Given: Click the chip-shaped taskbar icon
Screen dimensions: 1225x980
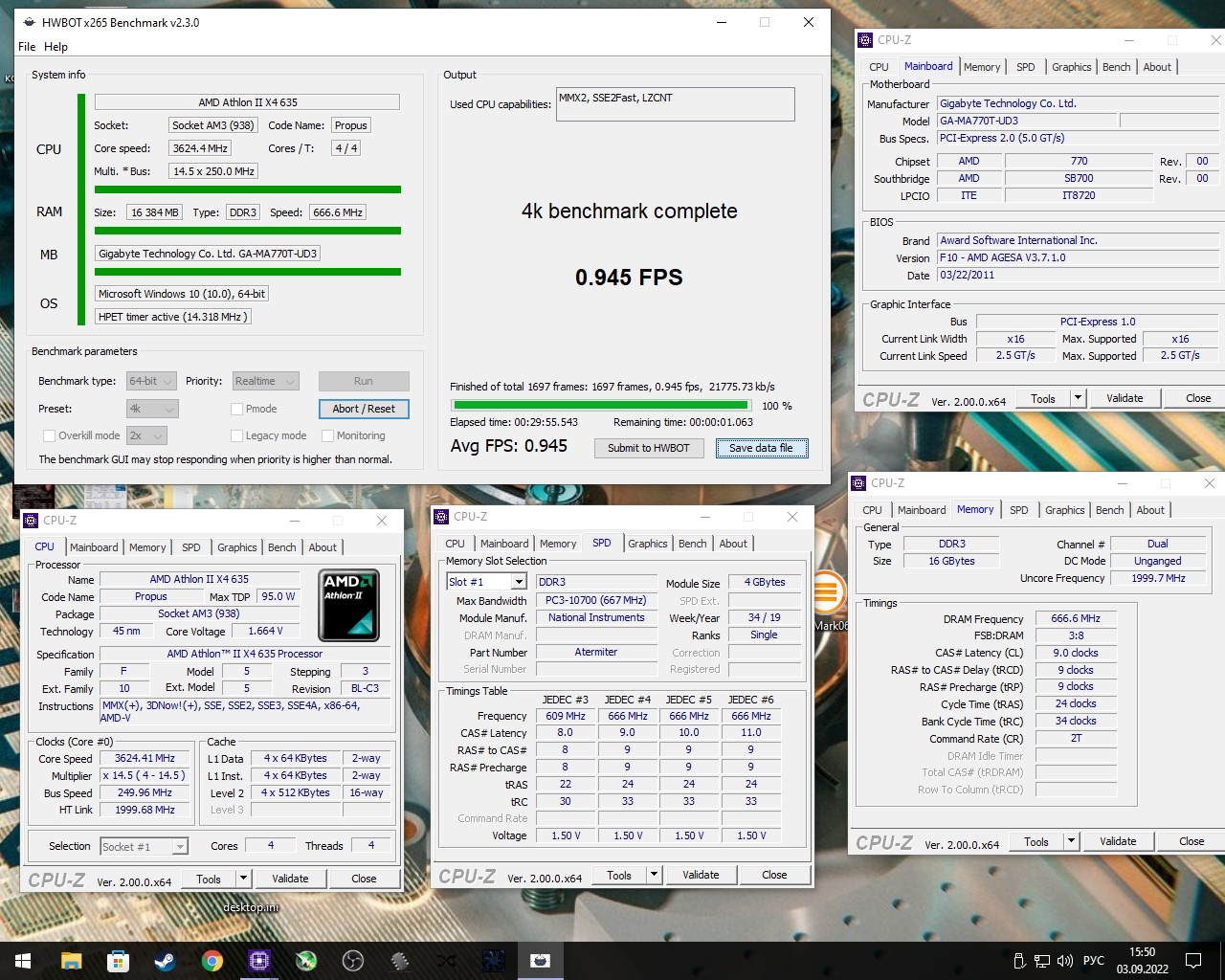Looking at the screenshot, I should [399, 961].
